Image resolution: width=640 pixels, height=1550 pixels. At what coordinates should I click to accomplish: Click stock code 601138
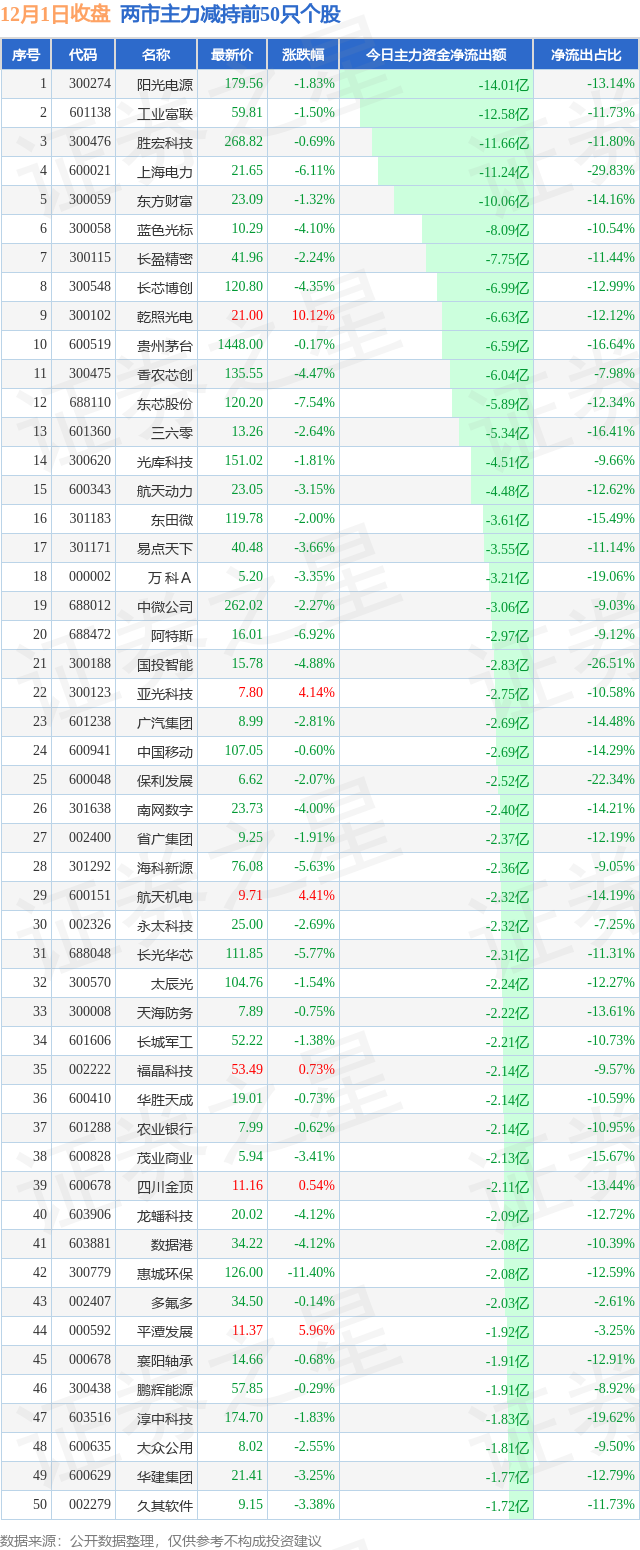90,113
